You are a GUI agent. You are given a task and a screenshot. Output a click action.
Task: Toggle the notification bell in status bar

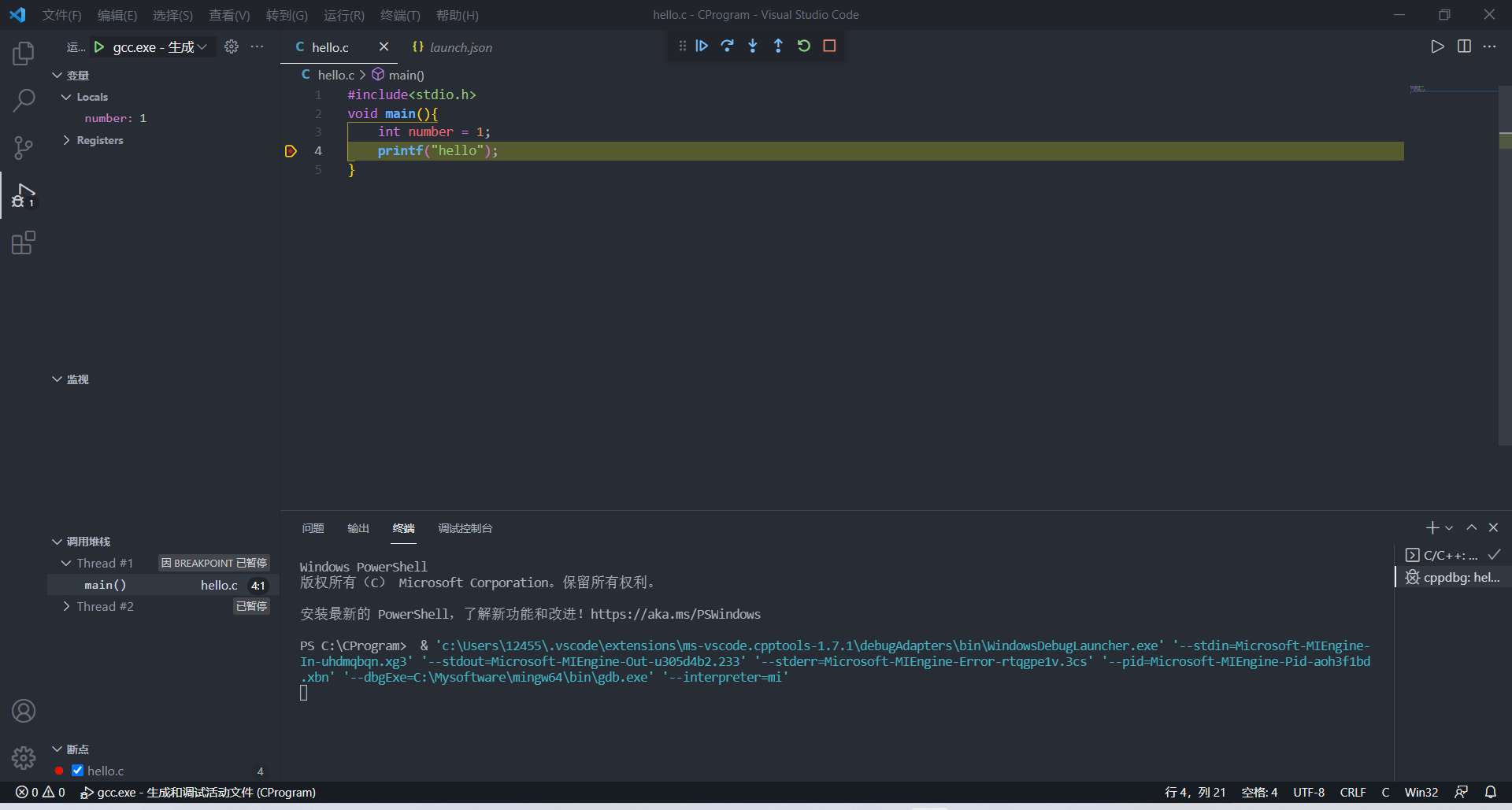(x=1492, y=792)
